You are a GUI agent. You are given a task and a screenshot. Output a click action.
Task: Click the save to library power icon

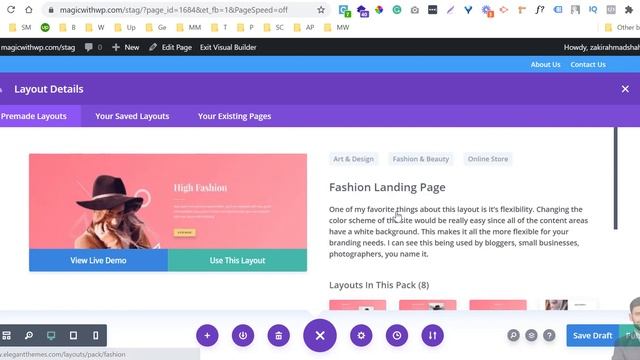243,336
